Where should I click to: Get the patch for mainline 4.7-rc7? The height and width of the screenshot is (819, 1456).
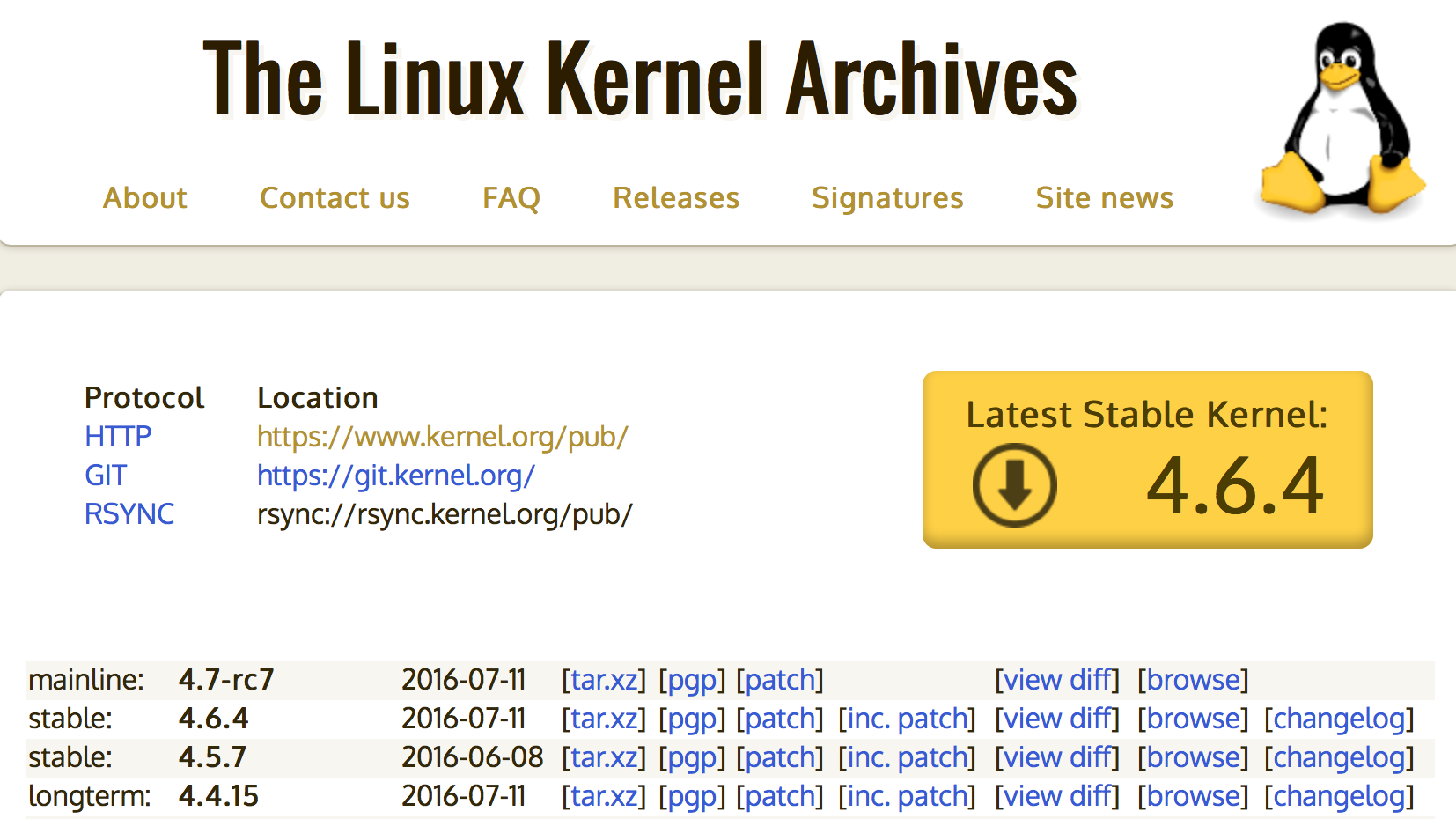pyautogui.click(x=780, y=680)
